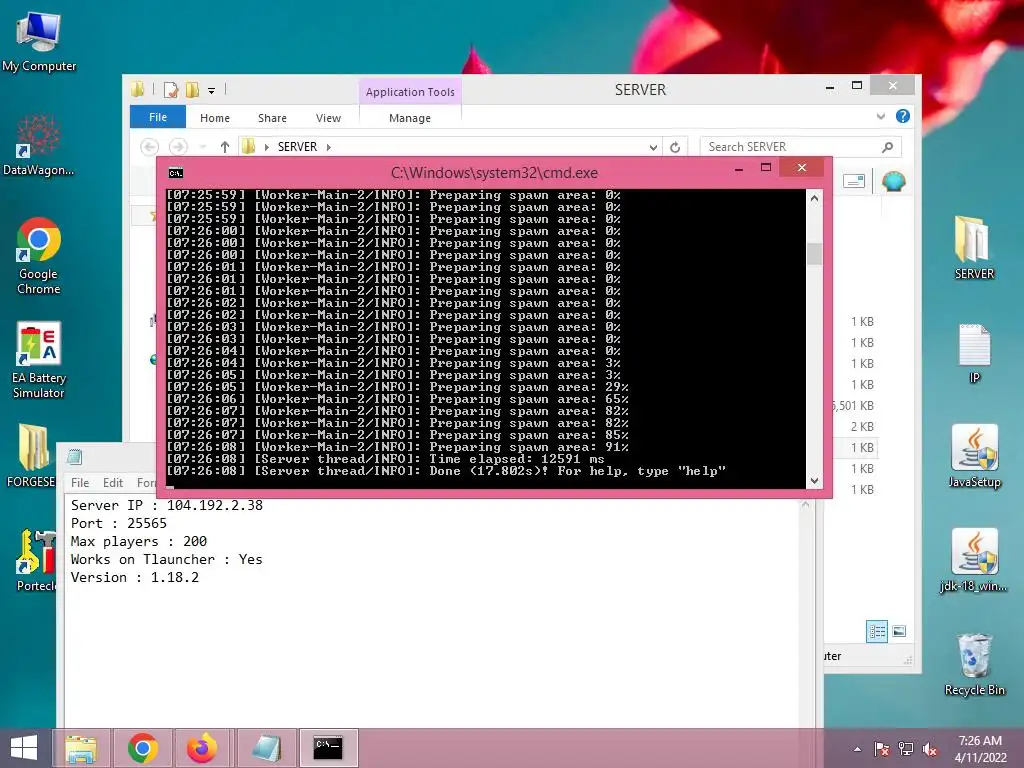Switch to the Share ribbon tab
Screen dimensions: 1024x768
coord(272,118)
